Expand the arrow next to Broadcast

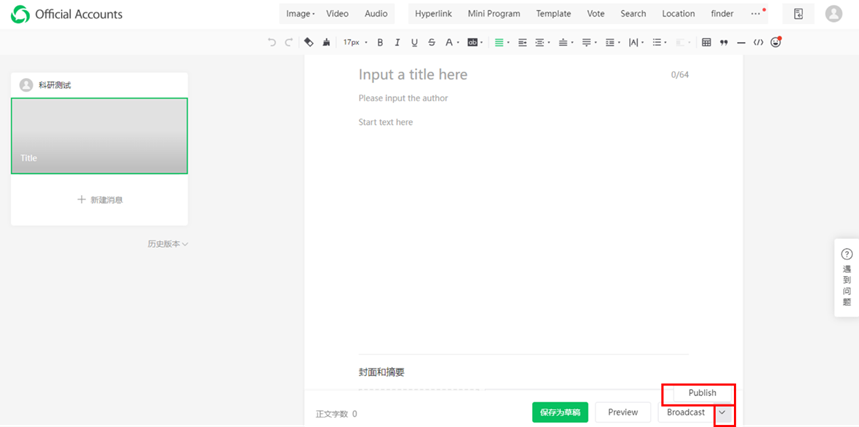click(725, 412)
